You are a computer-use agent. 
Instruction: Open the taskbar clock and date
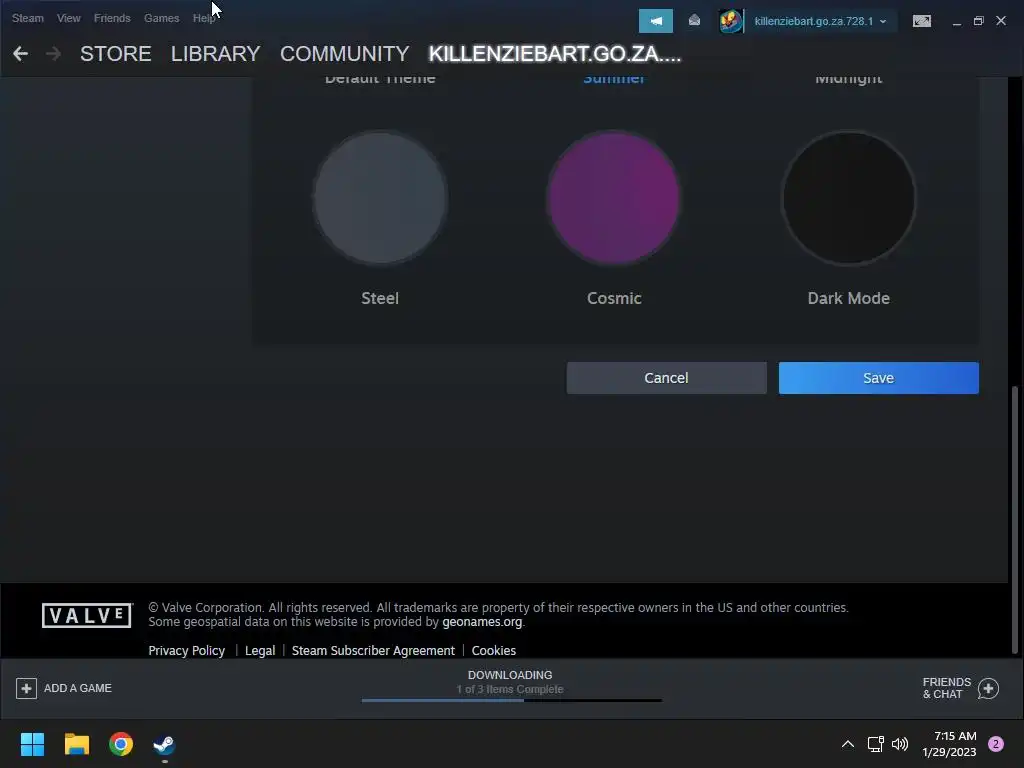coord(949,744)
